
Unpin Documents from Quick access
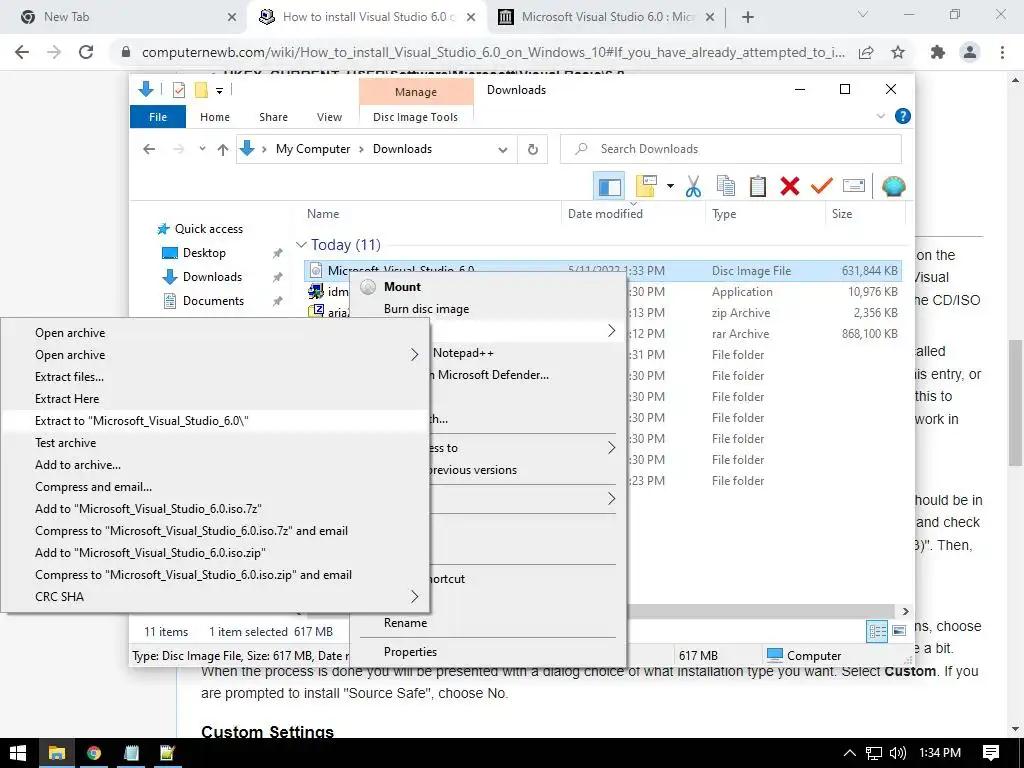click(278, 301)
